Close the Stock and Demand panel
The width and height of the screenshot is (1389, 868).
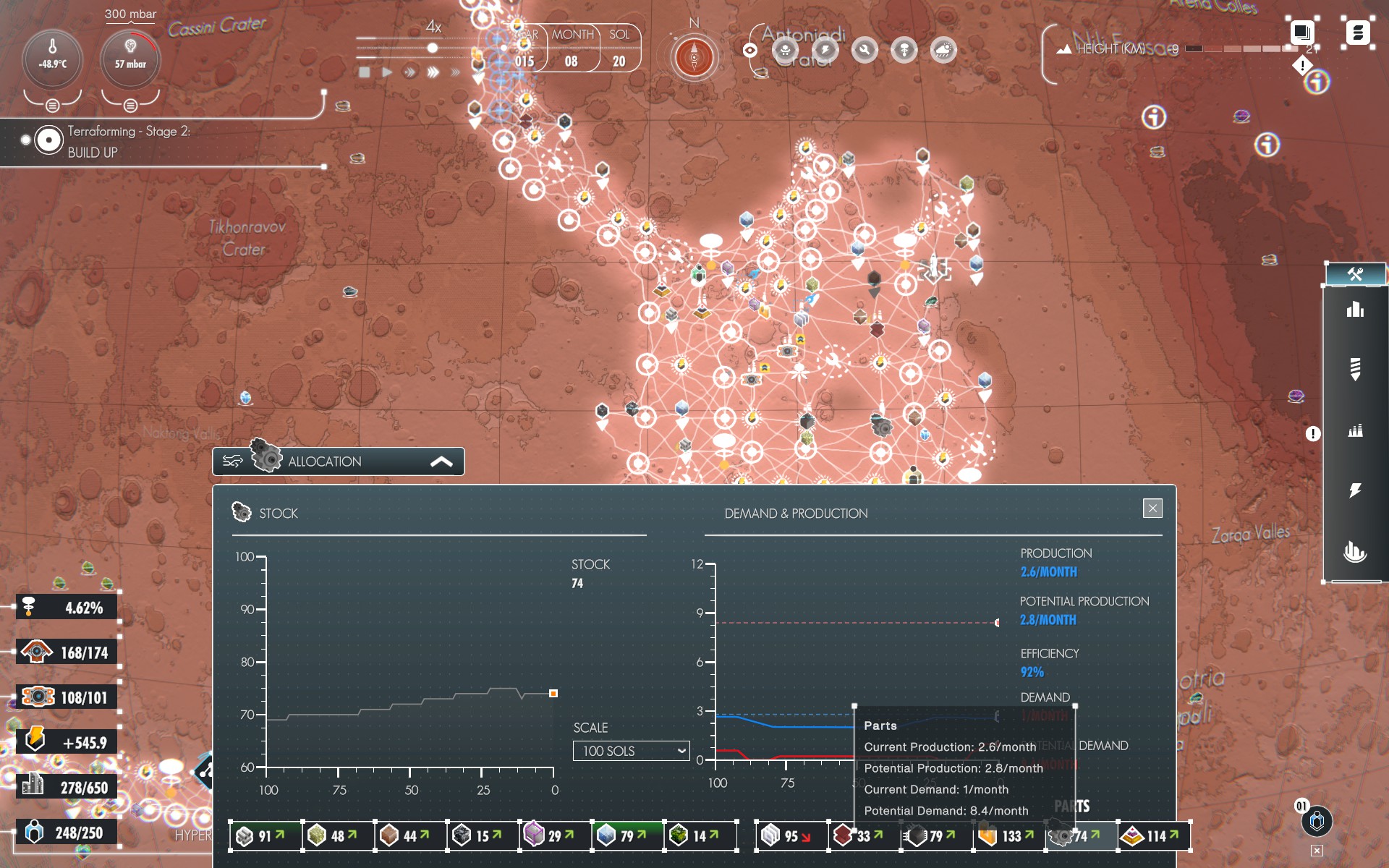pos(1152,509)
